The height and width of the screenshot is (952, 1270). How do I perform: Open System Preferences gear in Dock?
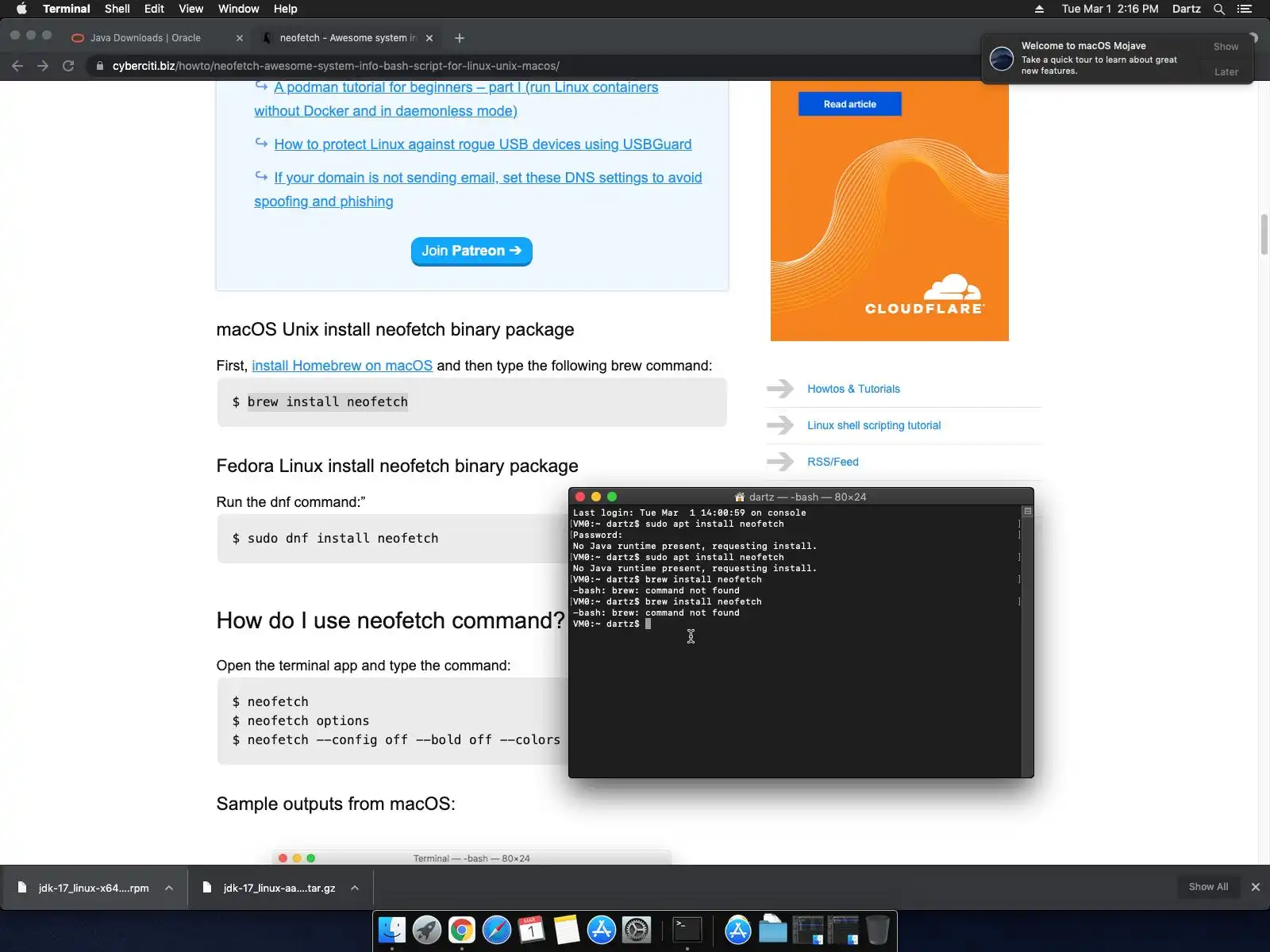tap(637, 930)
